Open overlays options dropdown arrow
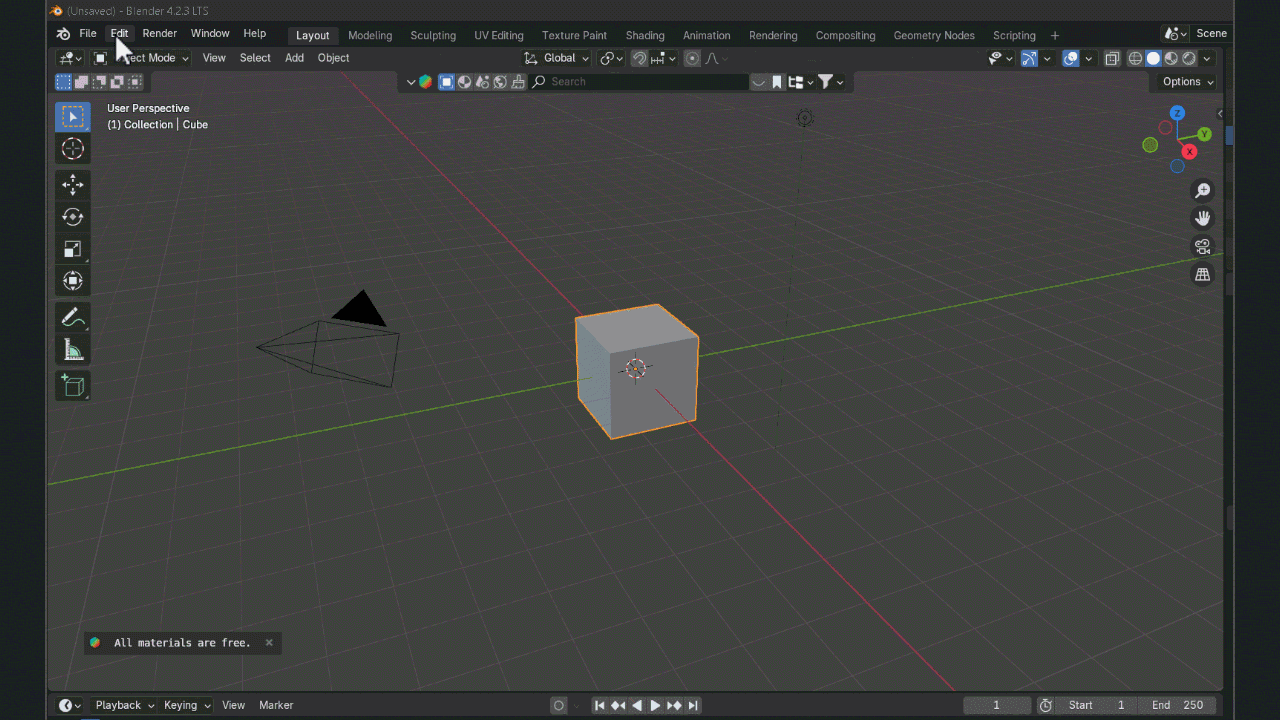The image size is (1280, 720). pos(1089,58)
